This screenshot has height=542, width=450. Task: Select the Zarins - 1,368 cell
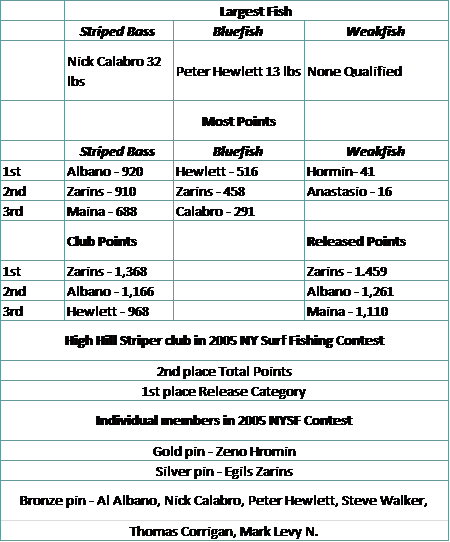[119, 271]
